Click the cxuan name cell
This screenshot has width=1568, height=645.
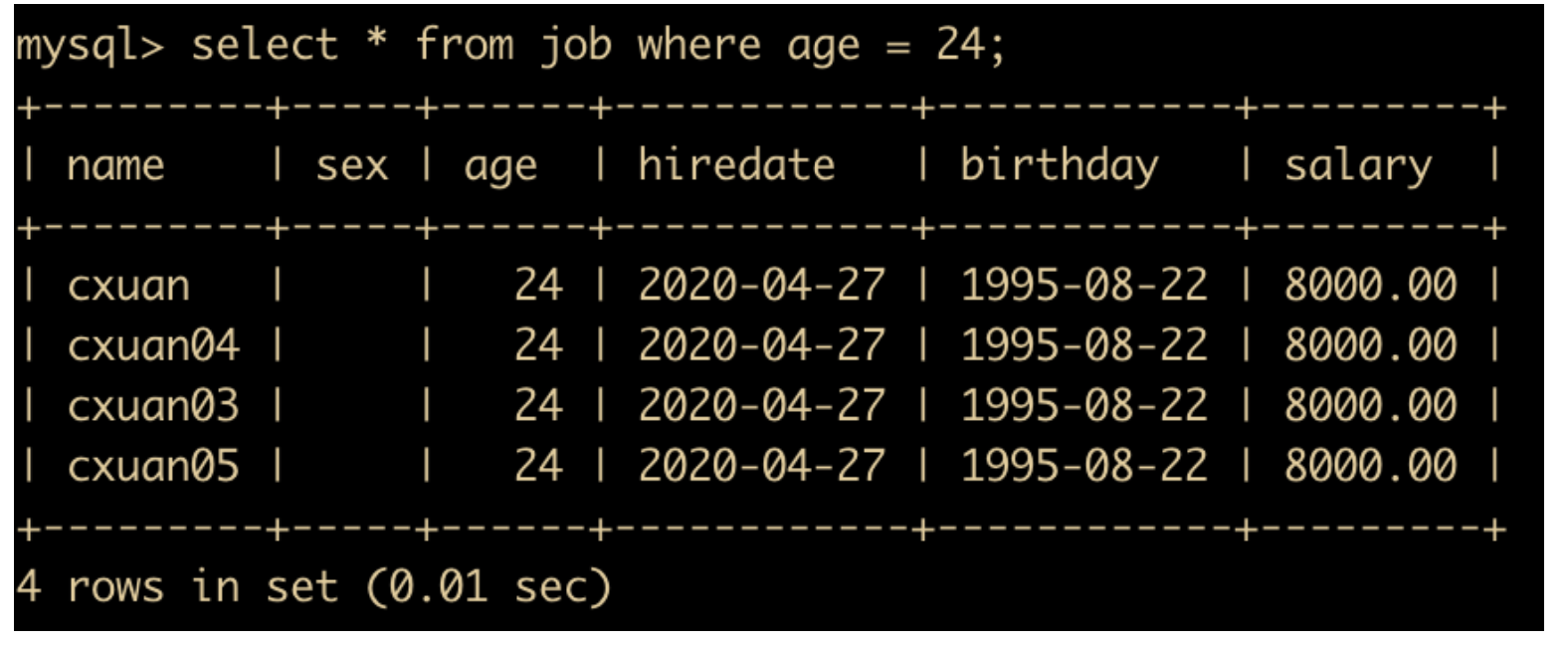[x=128, y=287]
